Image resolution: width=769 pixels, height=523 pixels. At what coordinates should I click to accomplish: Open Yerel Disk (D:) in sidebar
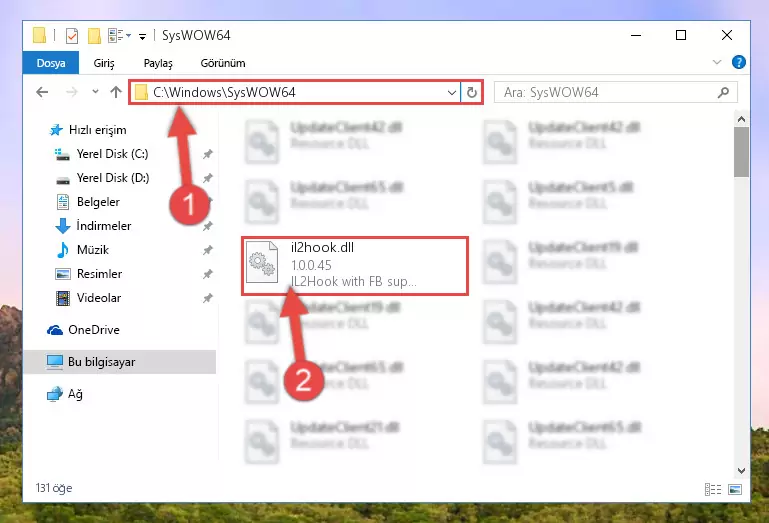(x=112, y=178)
